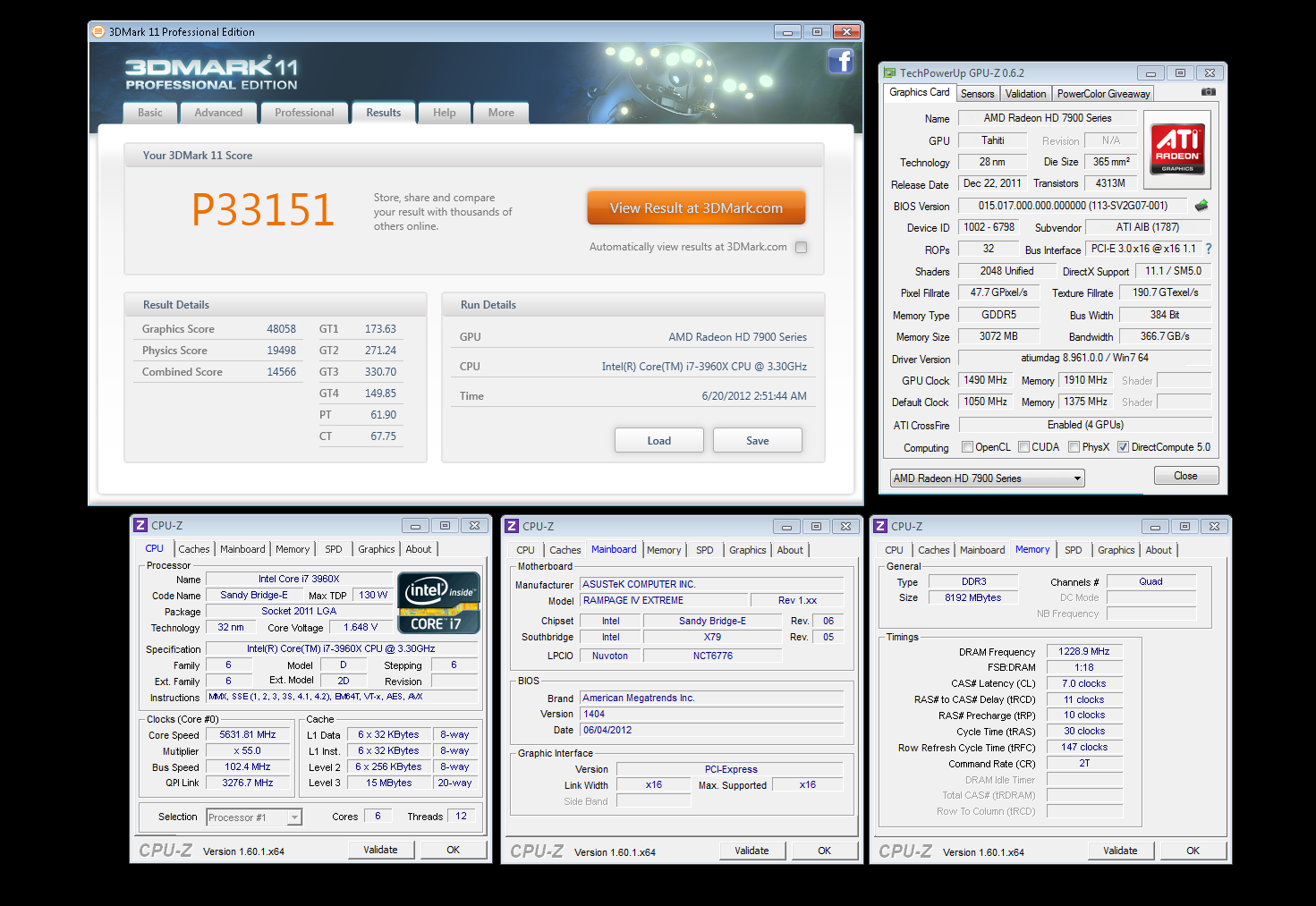The image size is (1316, 906).
Task: Toggle the DirectCompute 5.0 checkbox
Action: coord(1123,447)
